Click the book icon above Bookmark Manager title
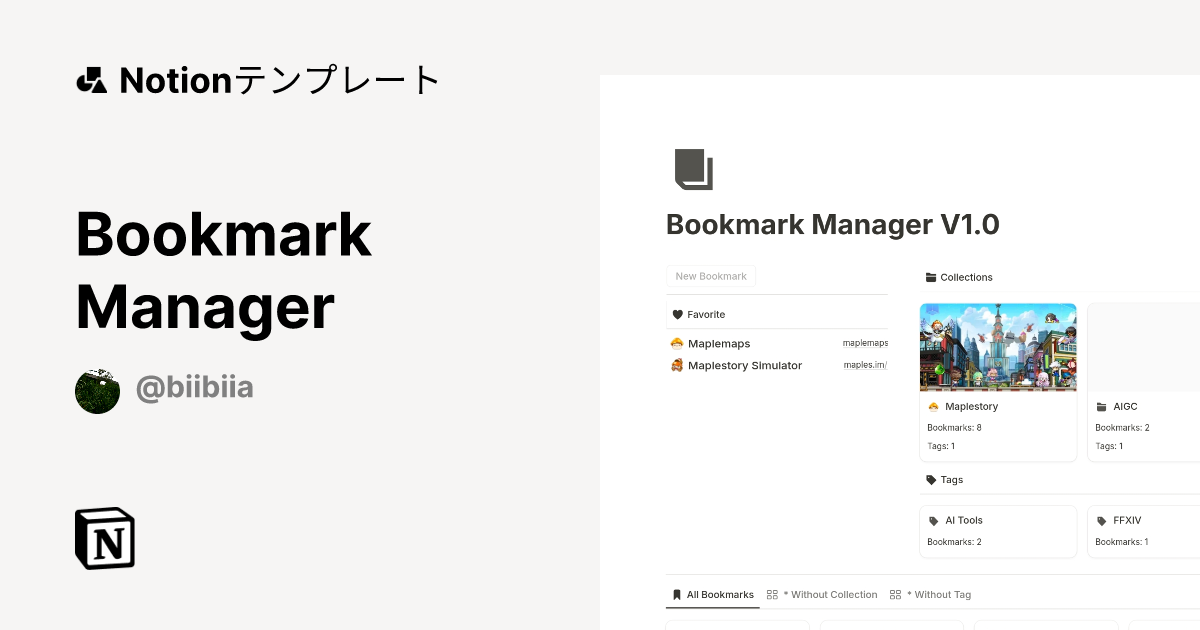Screen dimensions: 1200x630 [695, 170]
